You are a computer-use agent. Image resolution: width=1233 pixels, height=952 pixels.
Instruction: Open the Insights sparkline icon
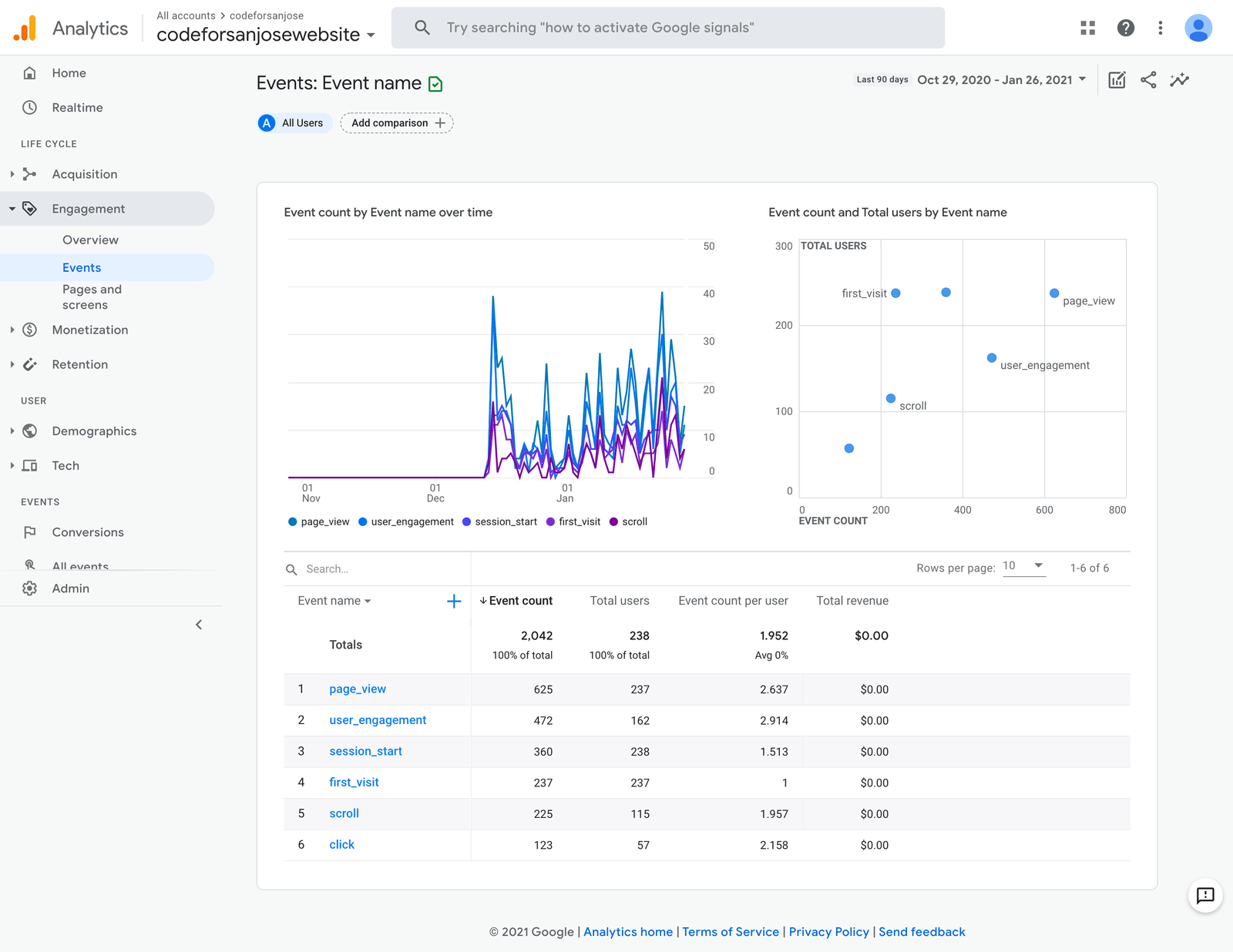pos(1179,80)
